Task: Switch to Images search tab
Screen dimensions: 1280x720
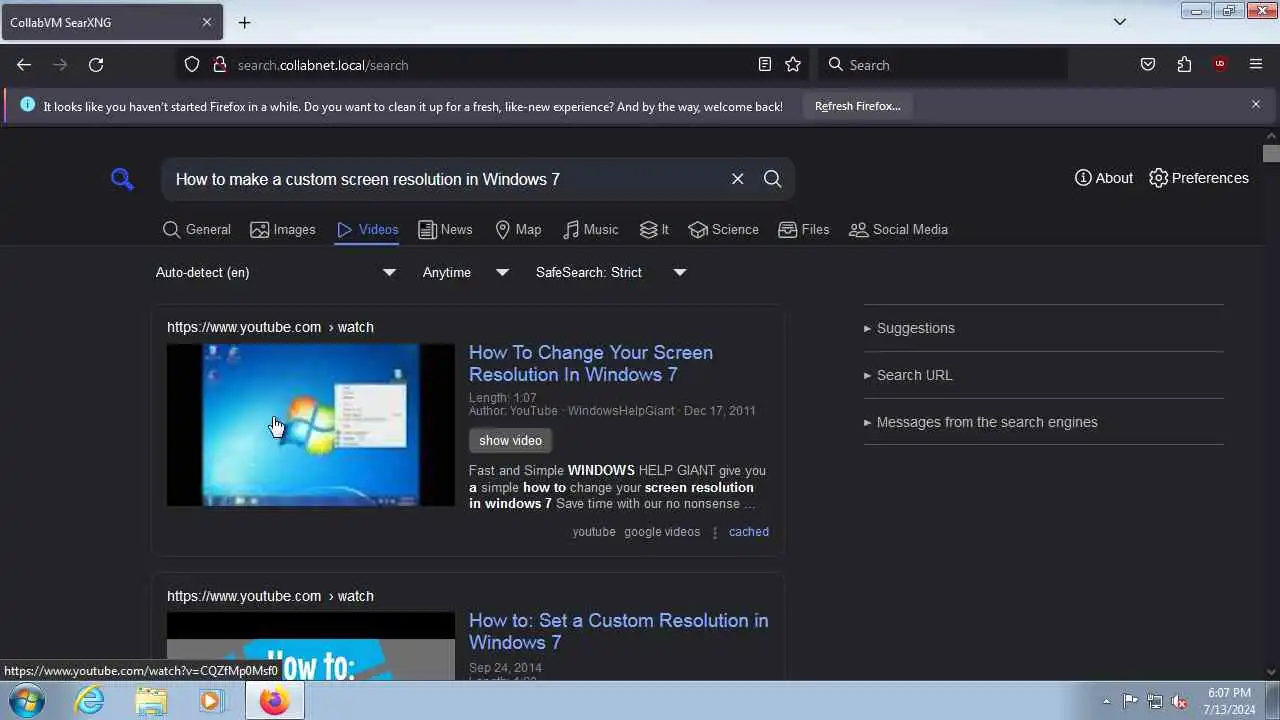Action: coord(283,229)
